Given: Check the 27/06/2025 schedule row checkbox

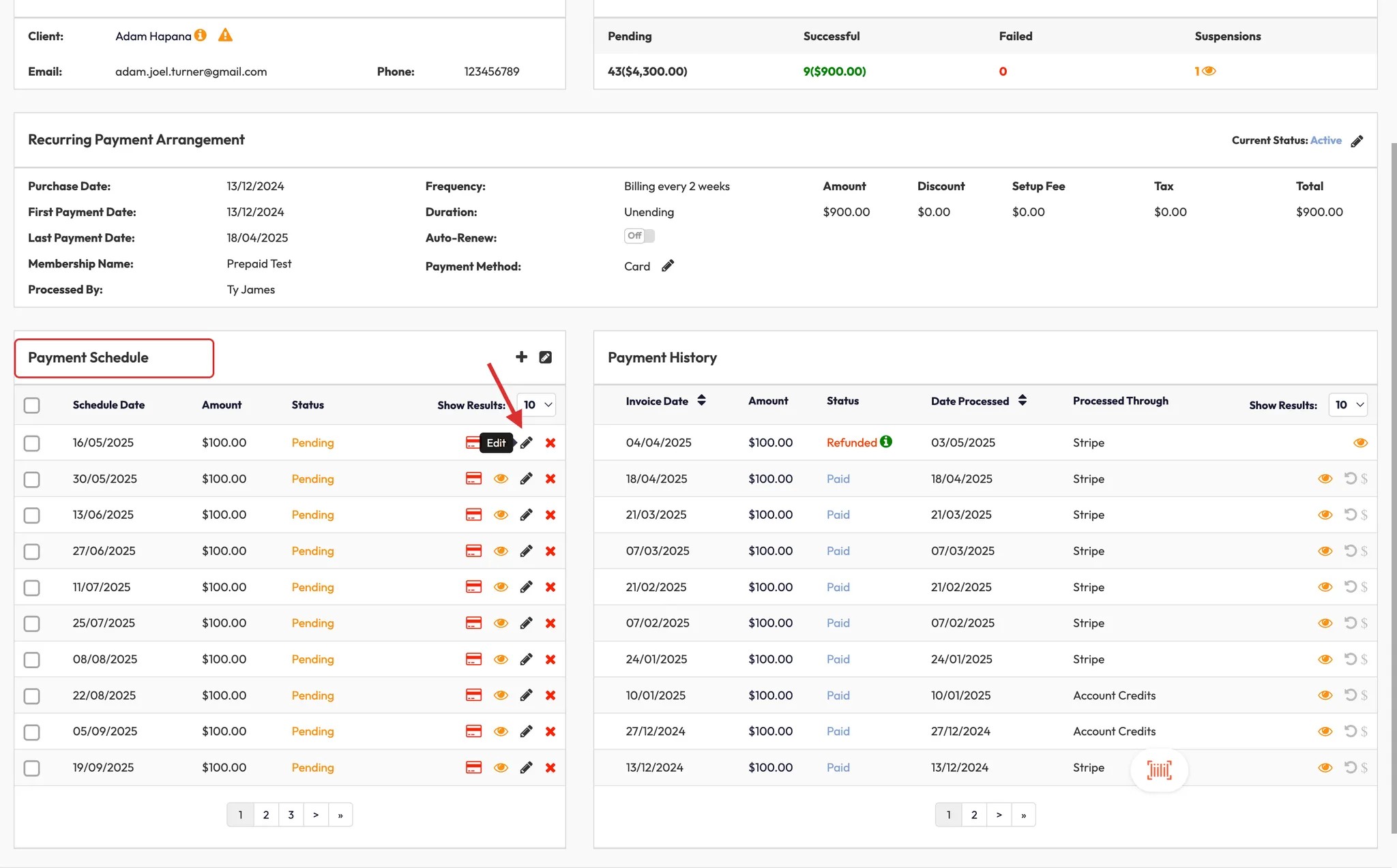Looking at the screenshot, I should click(x=32, y=551).
